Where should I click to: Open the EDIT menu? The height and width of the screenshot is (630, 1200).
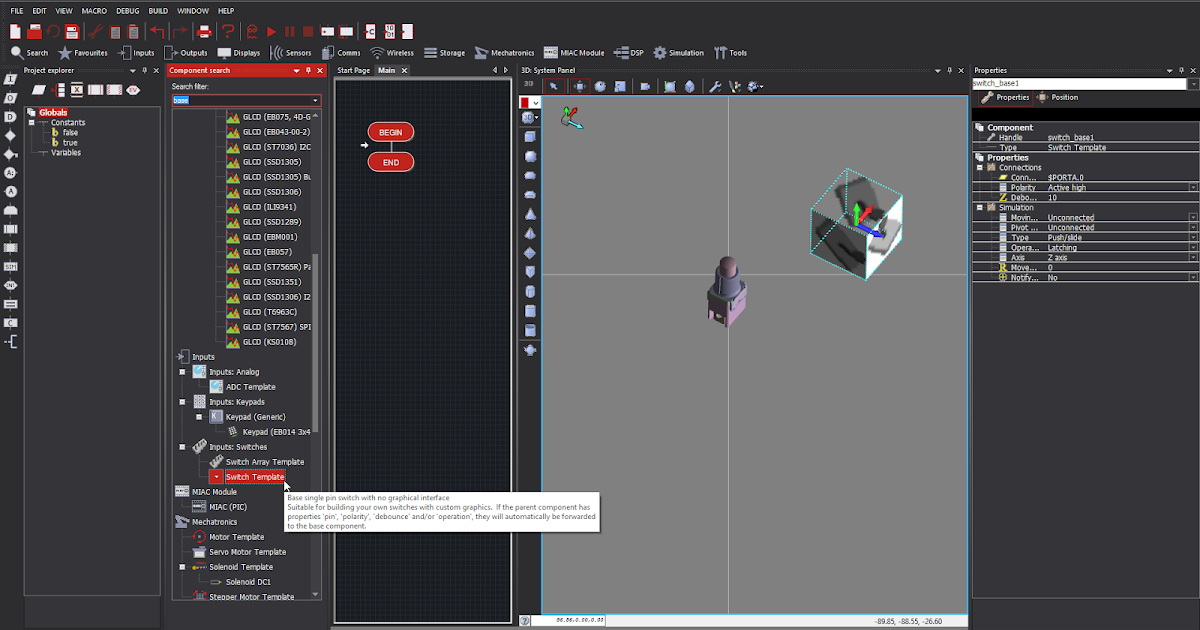[x=40, y=10]
